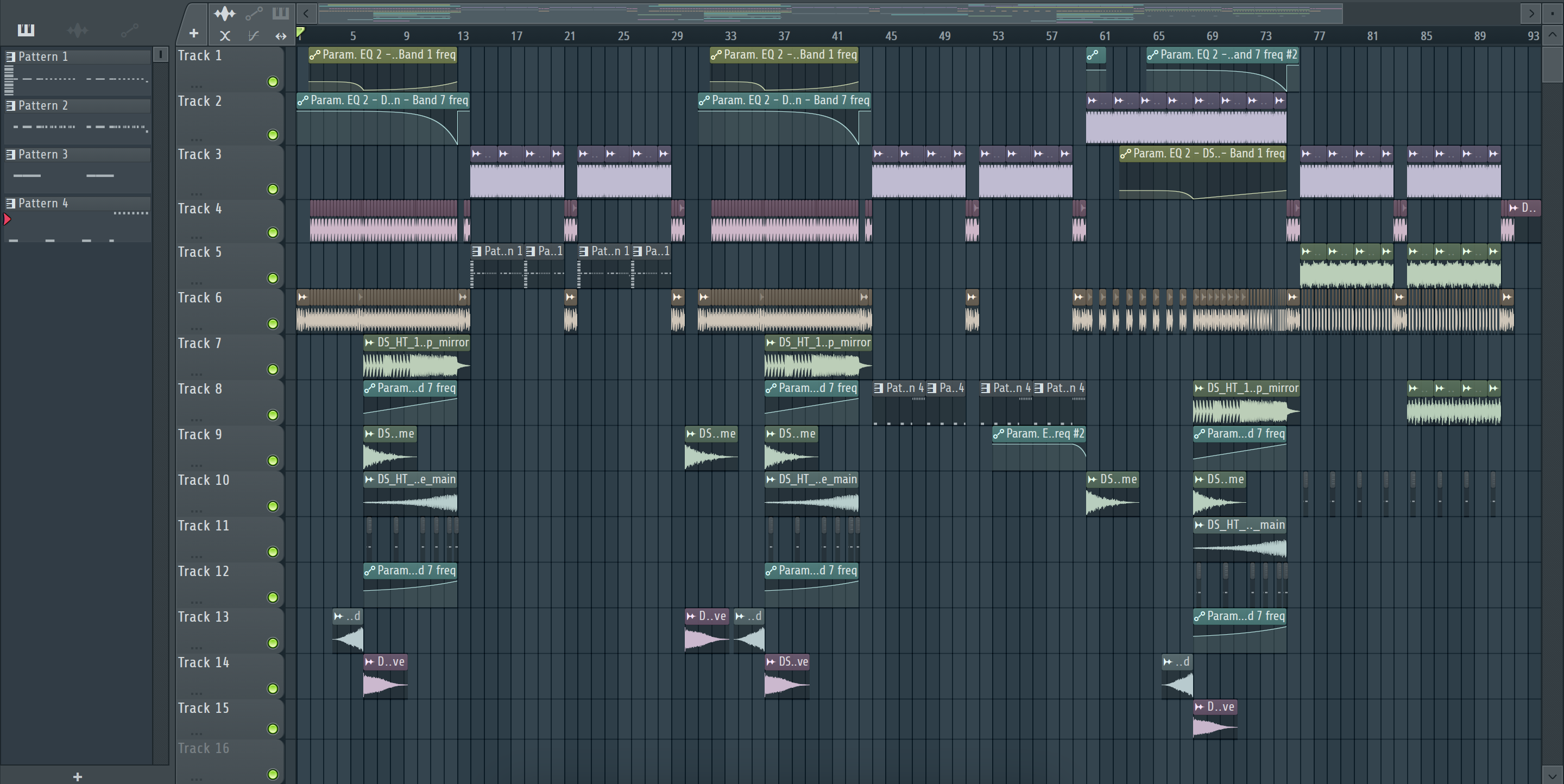Click the start marker flag at bar 1

click(300, 33)
